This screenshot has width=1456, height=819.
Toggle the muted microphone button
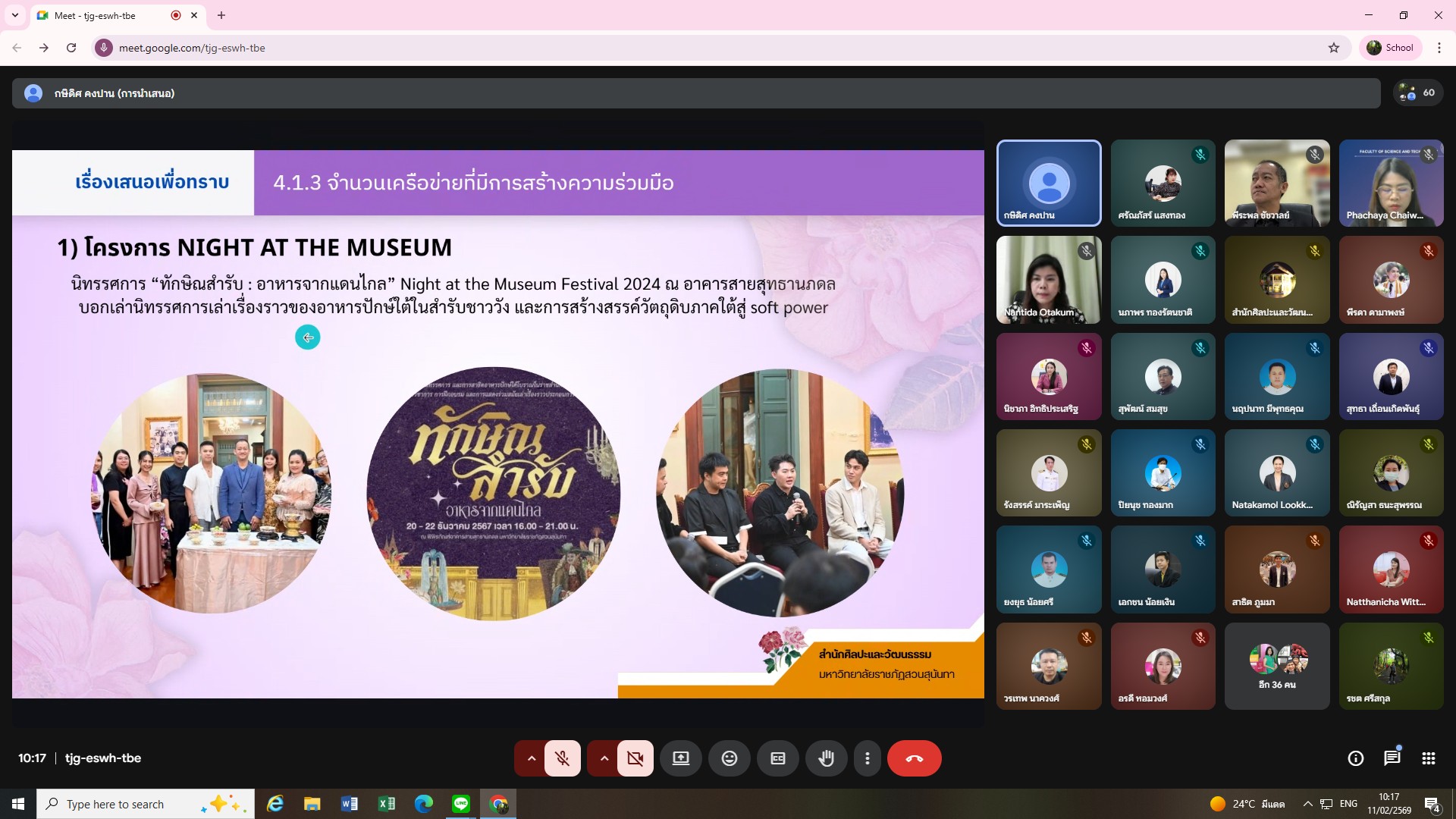pyautogui.click(x=562, y=758)
